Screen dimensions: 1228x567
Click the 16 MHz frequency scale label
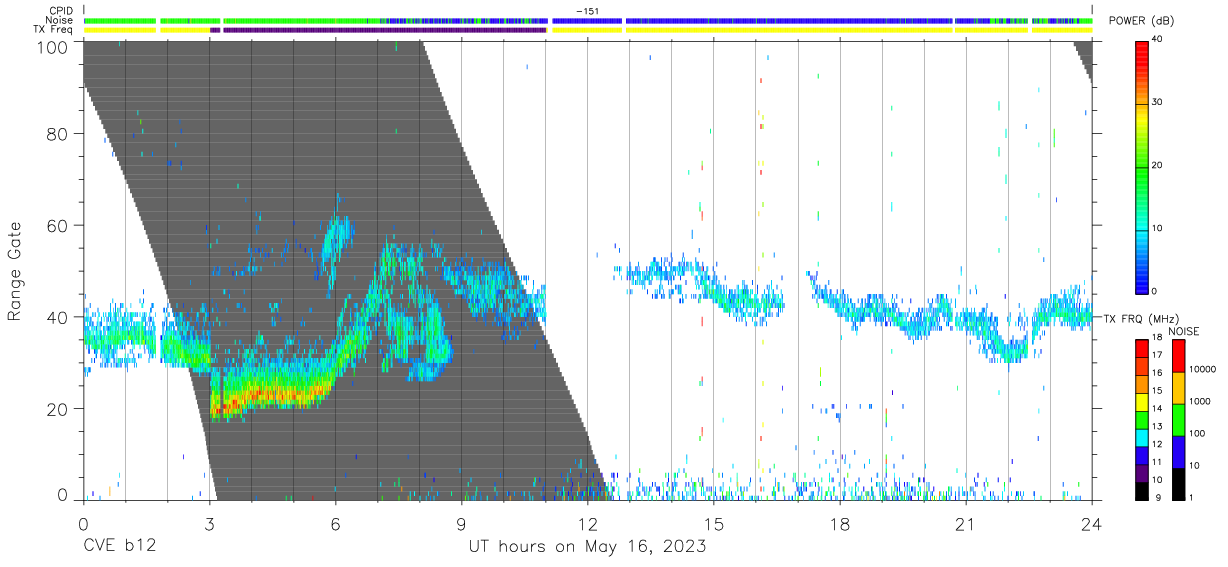point(1158,372)
